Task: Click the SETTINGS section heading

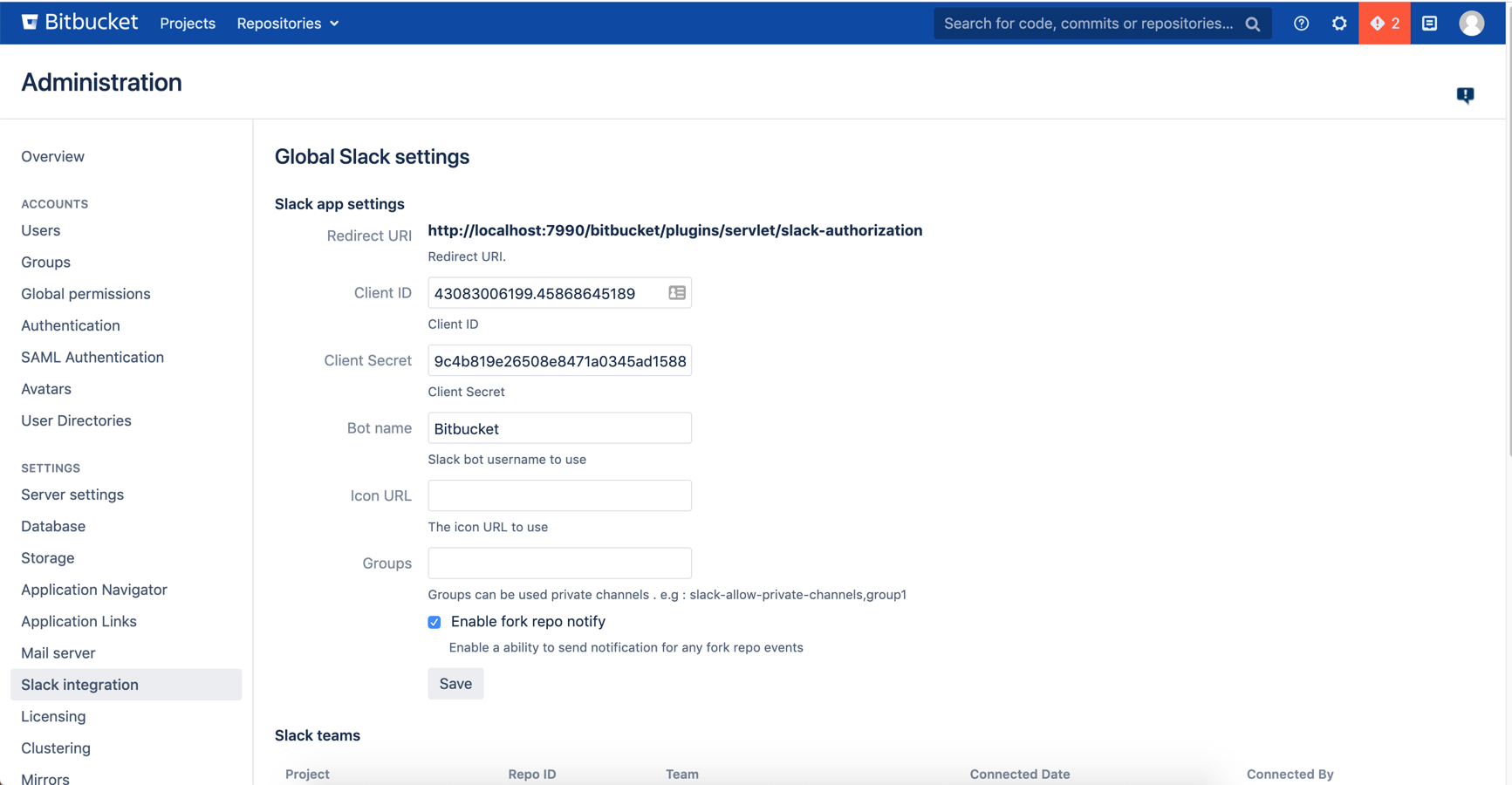Action: pyautogui.click(x=51, y=468)
